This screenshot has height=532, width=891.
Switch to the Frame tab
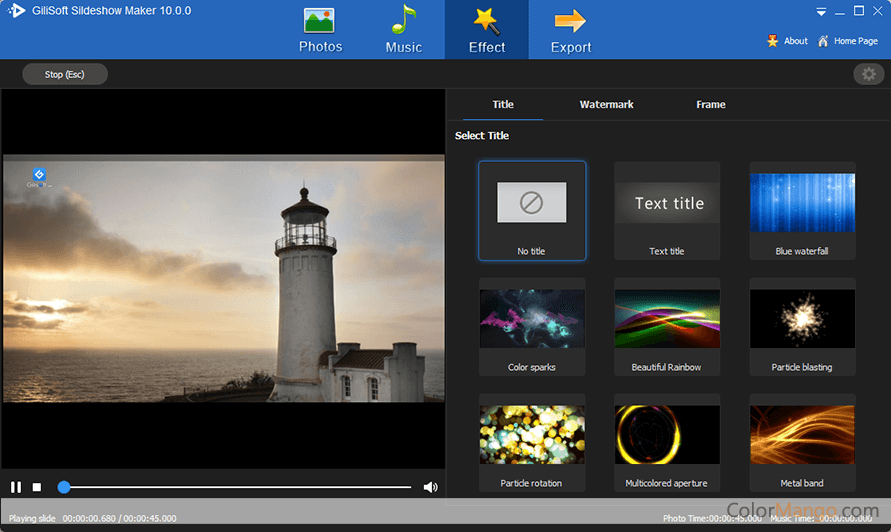coord(710,104)
